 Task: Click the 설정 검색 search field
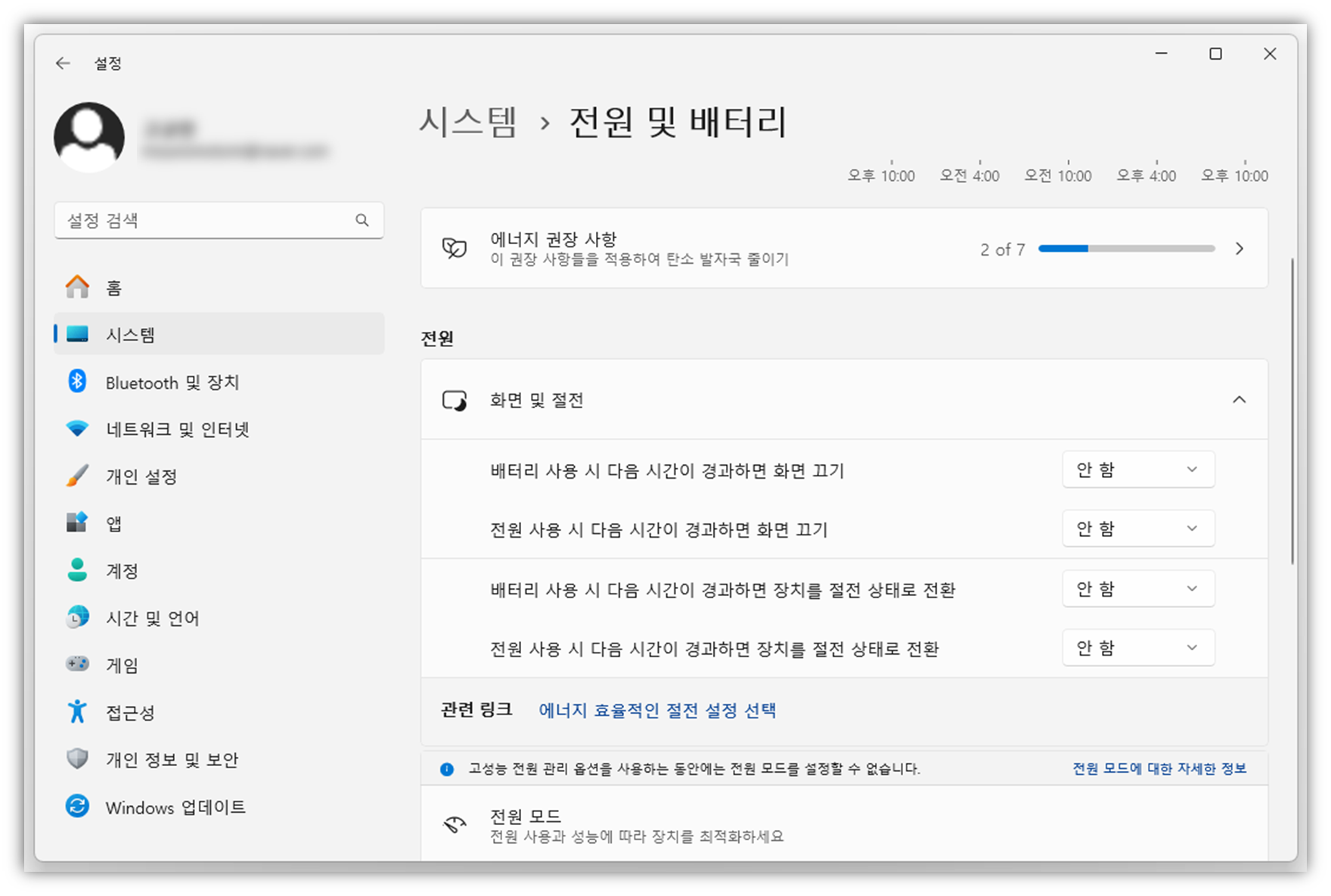[219, 220]
